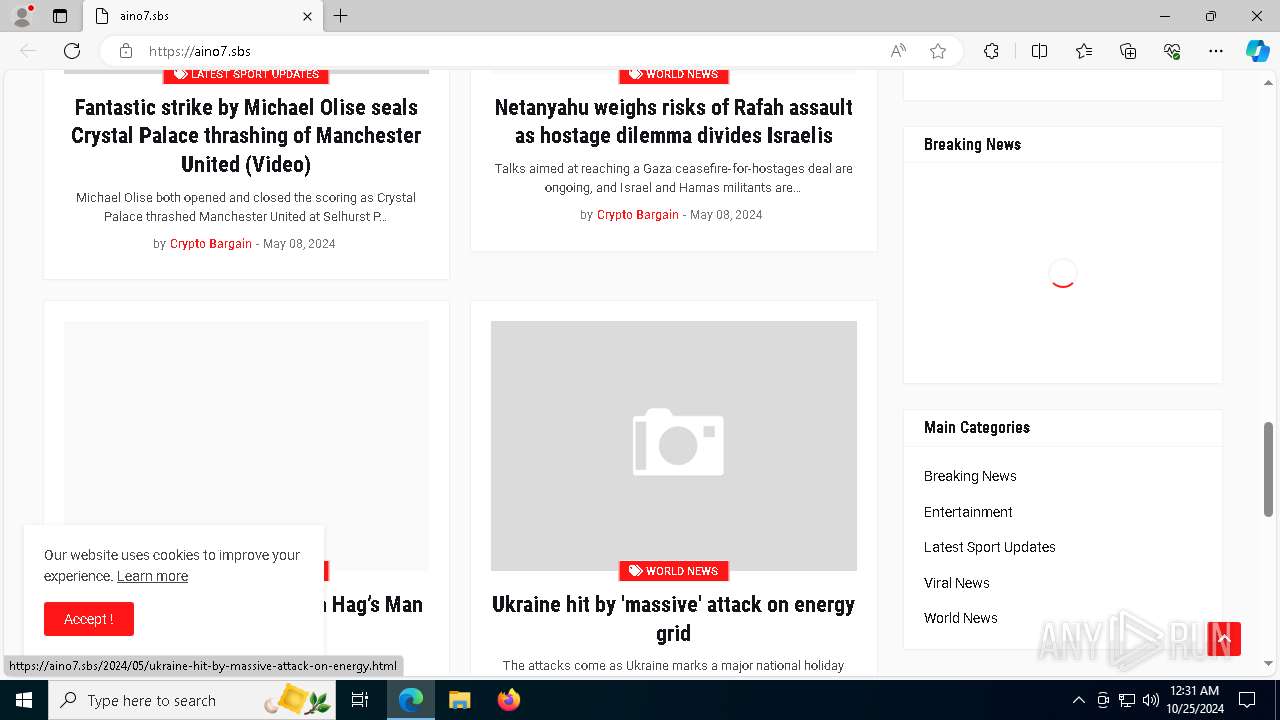This screenshot has height=720, width=1280.
Task: Open the Learn more cookies link
Action: pyautogui.click(x=152, y=576)
